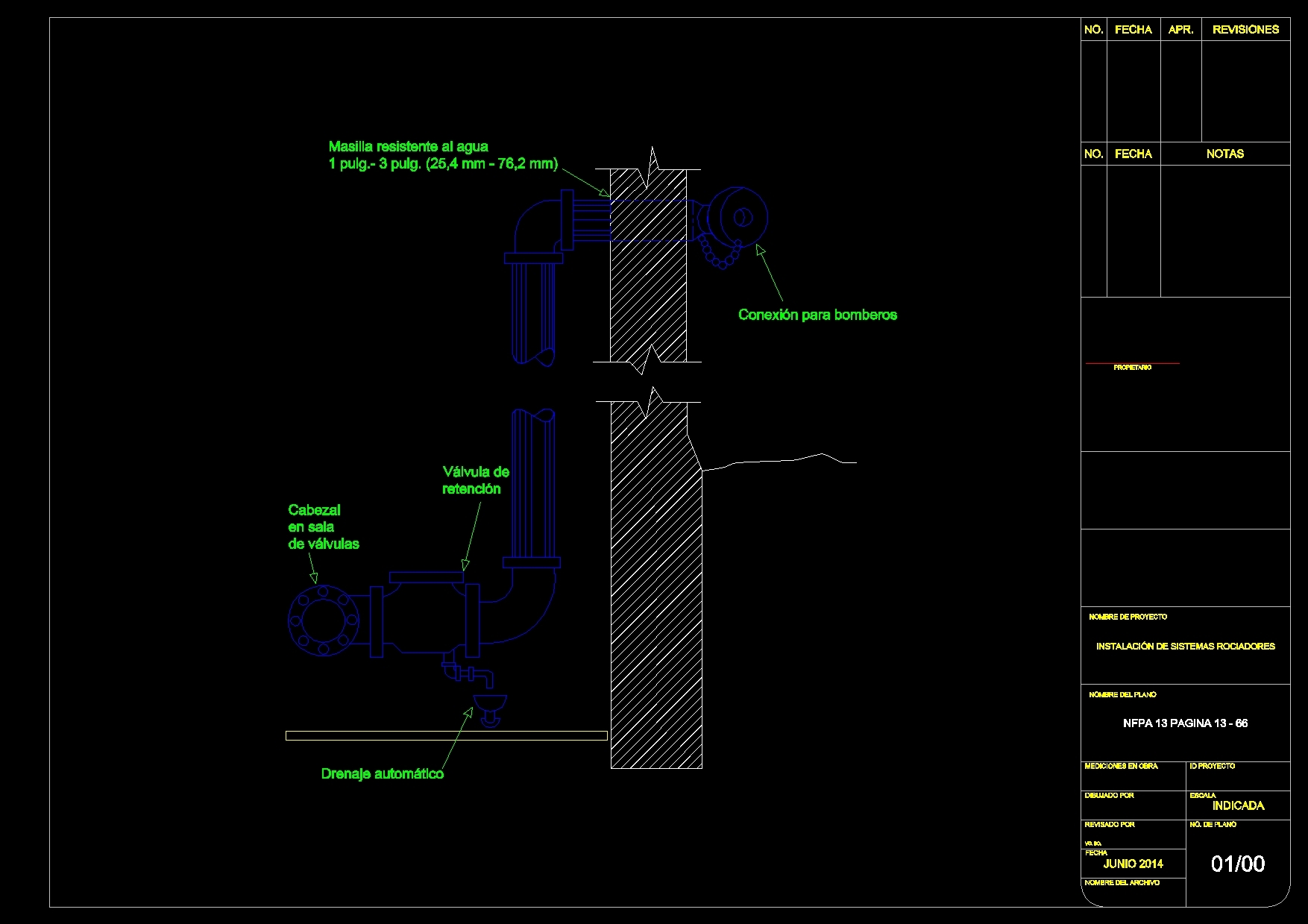Image resolution: width=1308 pixels, height=924 pixels.
Task: Select the 'NO. DE PLANO' label
Action: tap(1213, 824)
